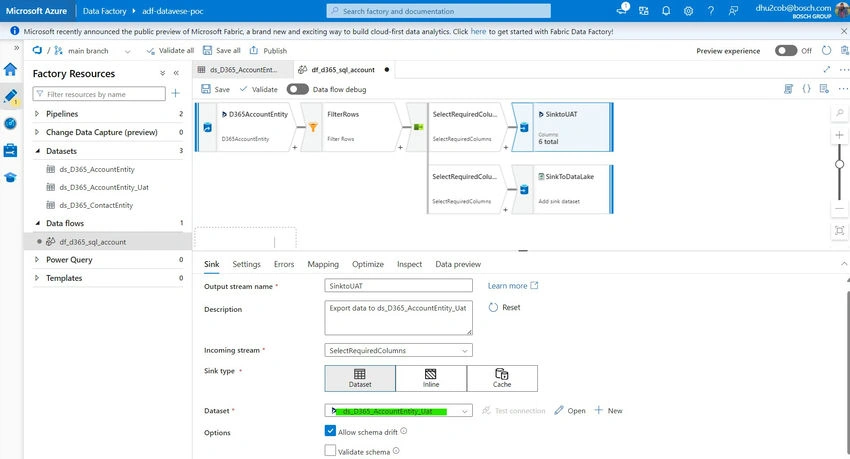Switch to the Mapping tab
Screen dimensions: 850x459
tap(323, 264)
